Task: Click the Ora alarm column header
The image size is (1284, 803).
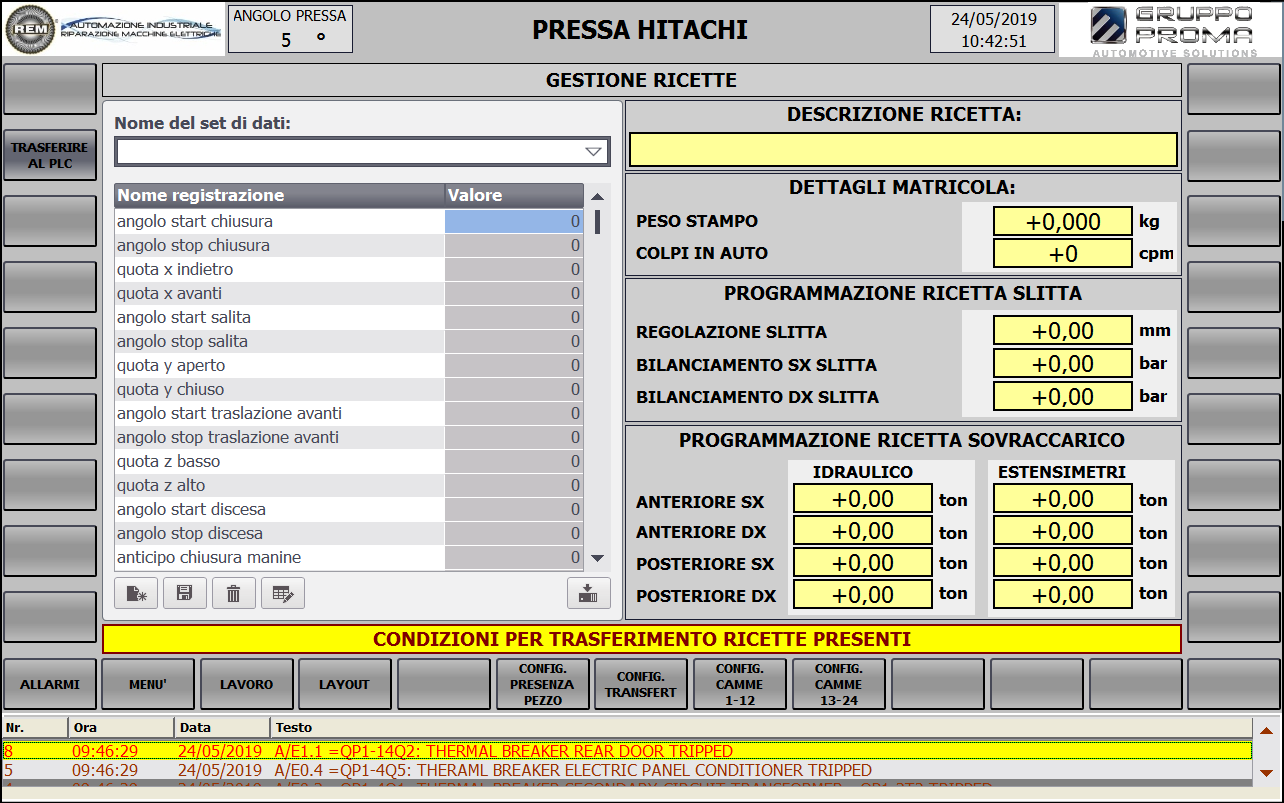Action: (120, 727)
